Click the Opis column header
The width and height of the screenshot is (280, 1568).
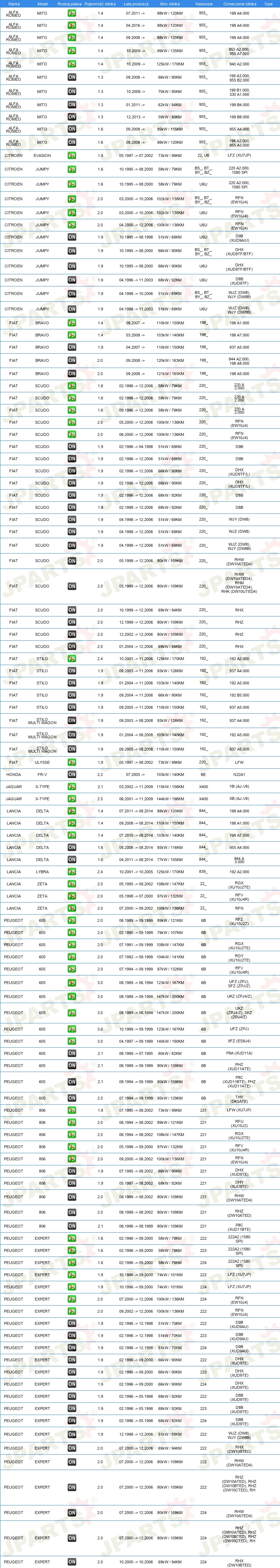coord(269,4)
